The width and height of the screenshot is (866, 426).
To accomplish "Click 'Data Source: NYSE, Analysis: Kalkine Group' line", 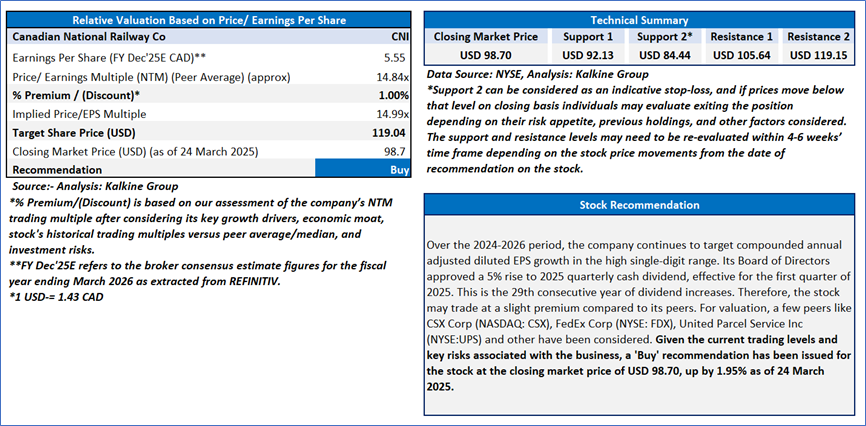I will pyautogui.click(x=537, y=73).
